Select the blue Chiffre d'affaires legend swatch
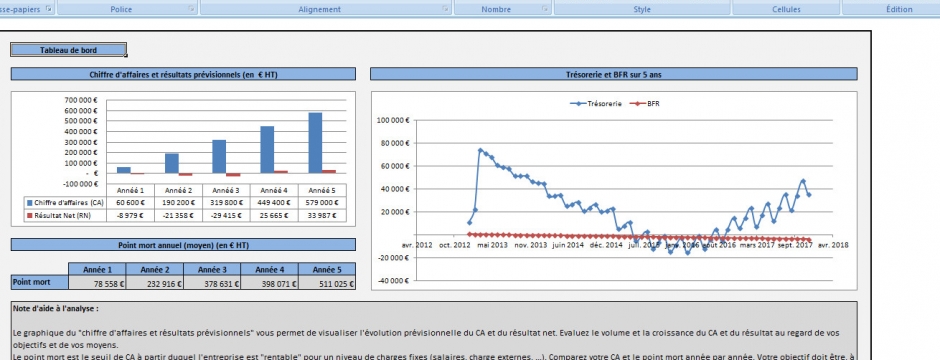The height and width of the screenshot is (360, 940). click(x=29, y=202)
